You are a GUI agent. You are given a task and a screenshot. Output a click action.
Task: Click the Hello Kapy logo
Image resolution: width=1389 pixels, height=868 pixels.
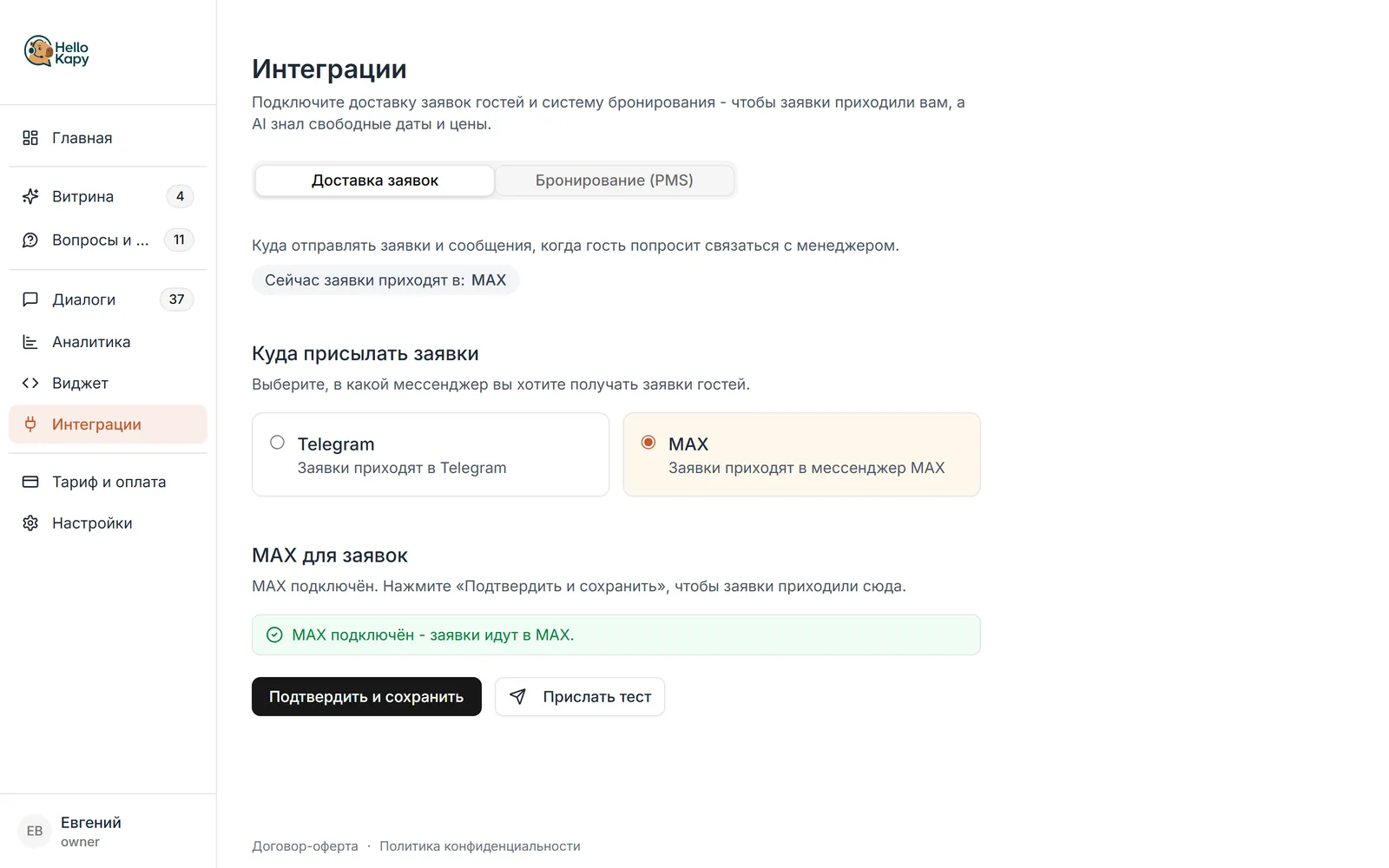coord(56,52)
